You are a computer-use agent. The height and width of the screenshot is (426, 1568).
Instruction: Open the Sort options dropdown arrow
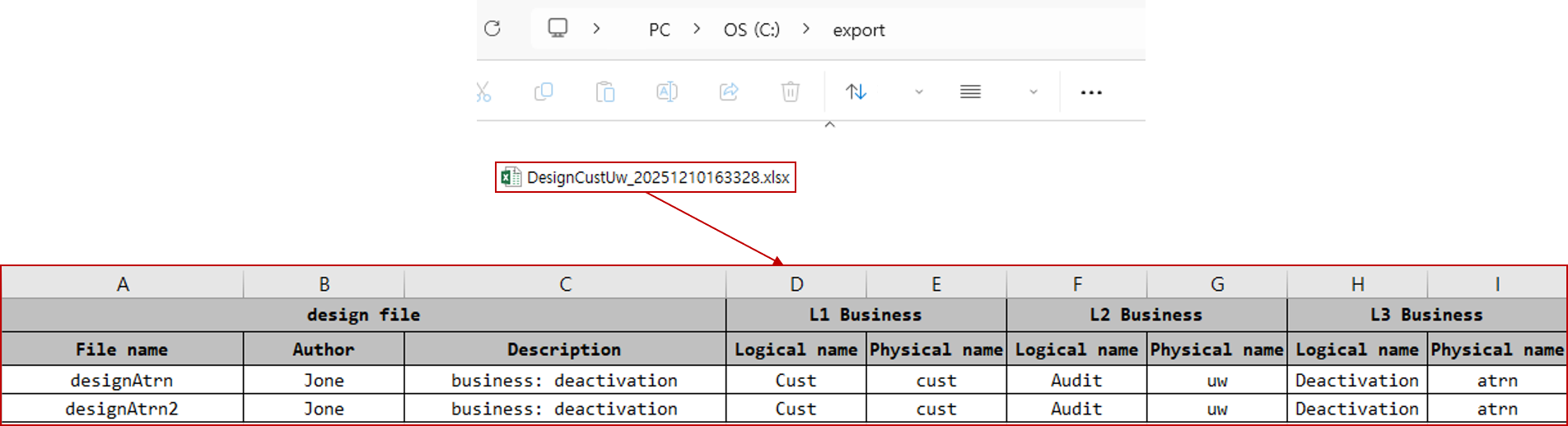pyautogui.click(x=919, y=92)
